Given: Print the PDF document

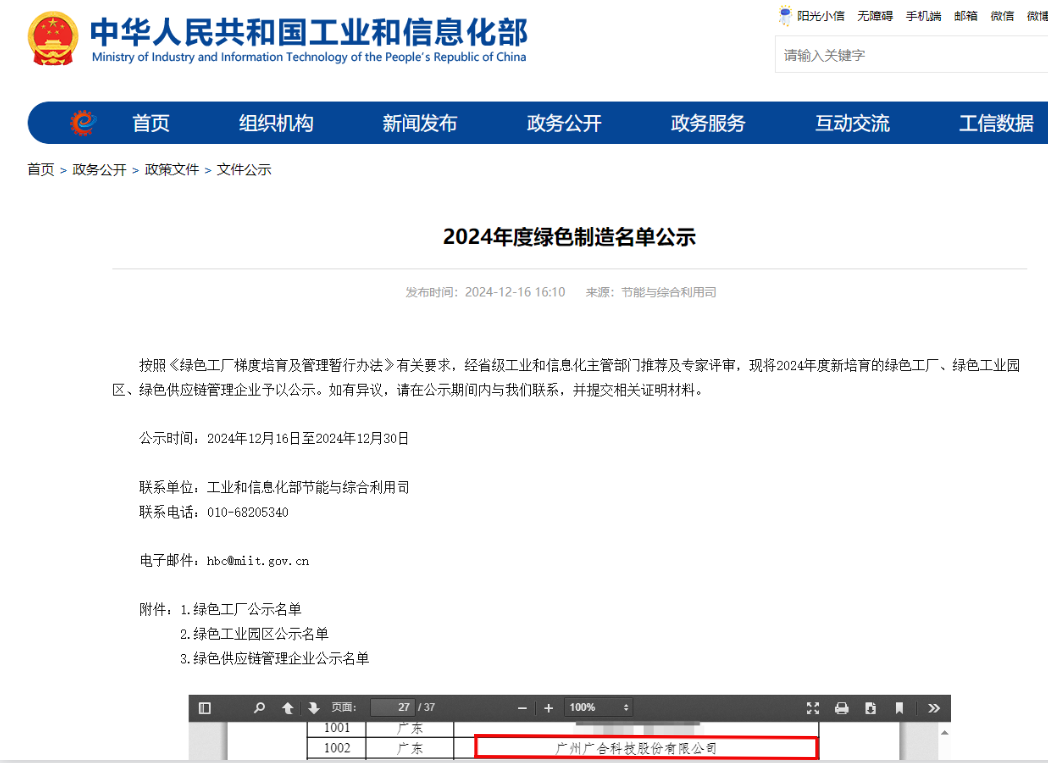Looking at the screenshot, I should pos(842,708).
